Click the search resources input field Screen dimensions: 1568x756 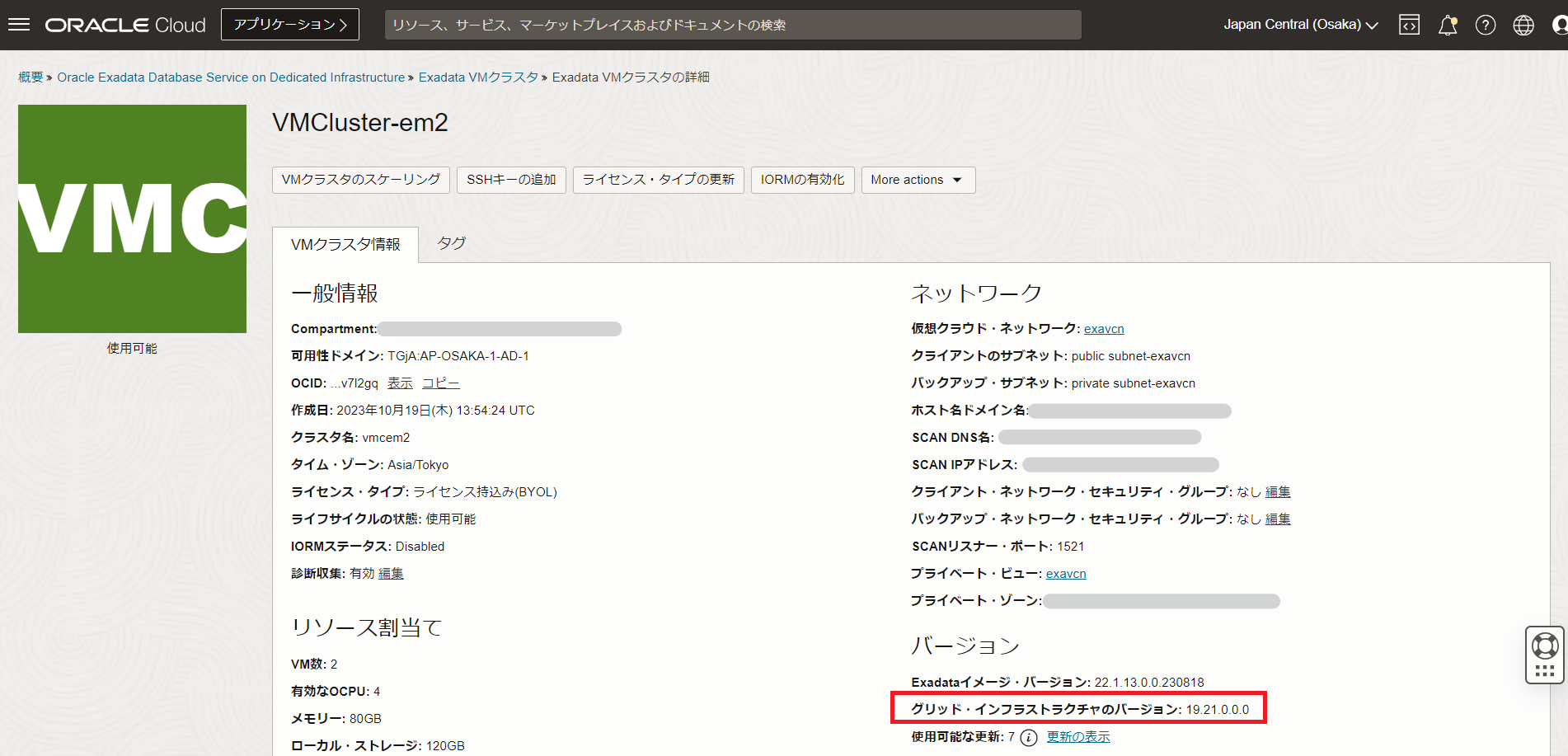[732, 25]
